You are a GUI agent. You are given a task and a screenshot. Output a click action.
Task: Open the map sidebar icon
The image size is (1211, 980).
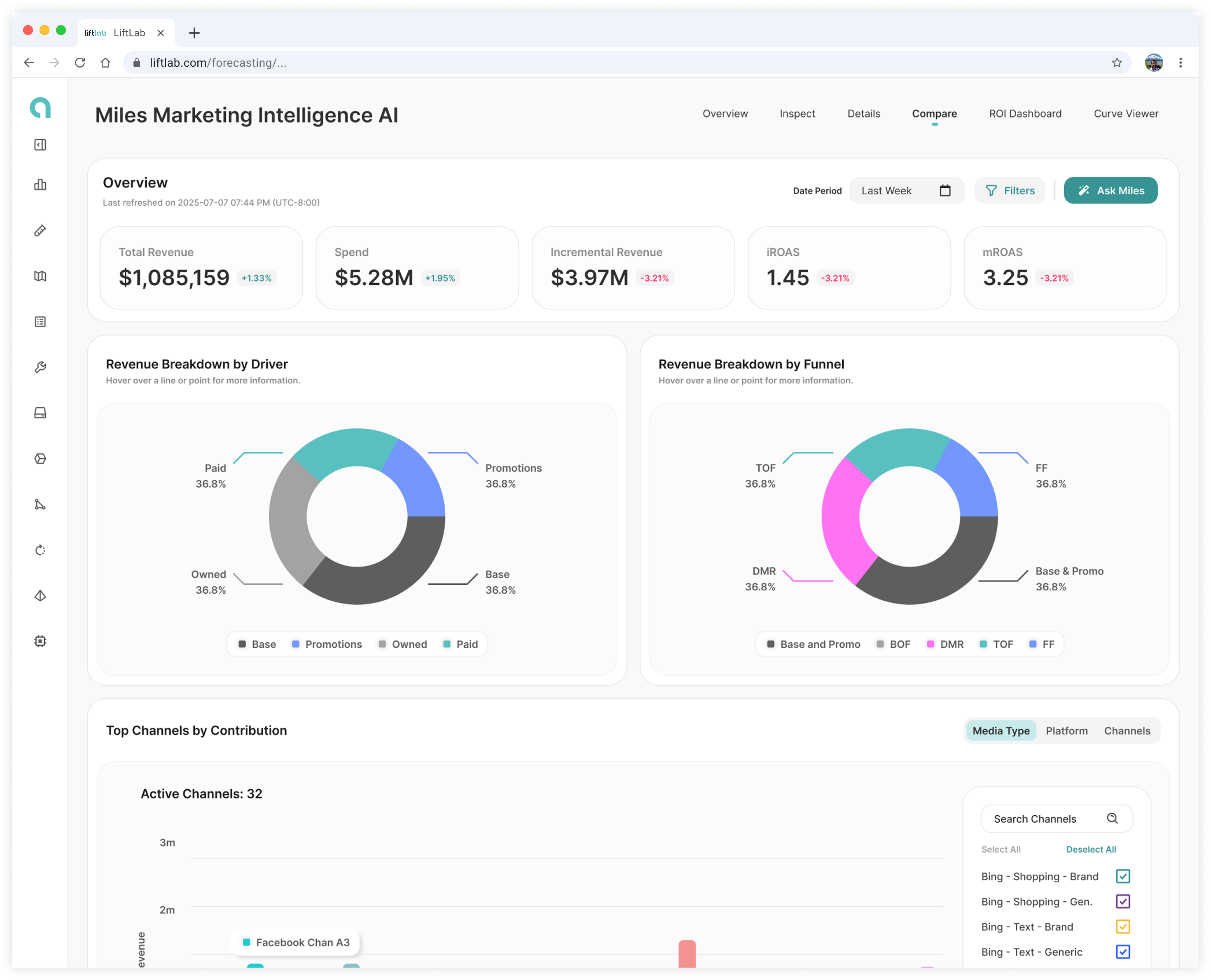[x=40, y=276]
